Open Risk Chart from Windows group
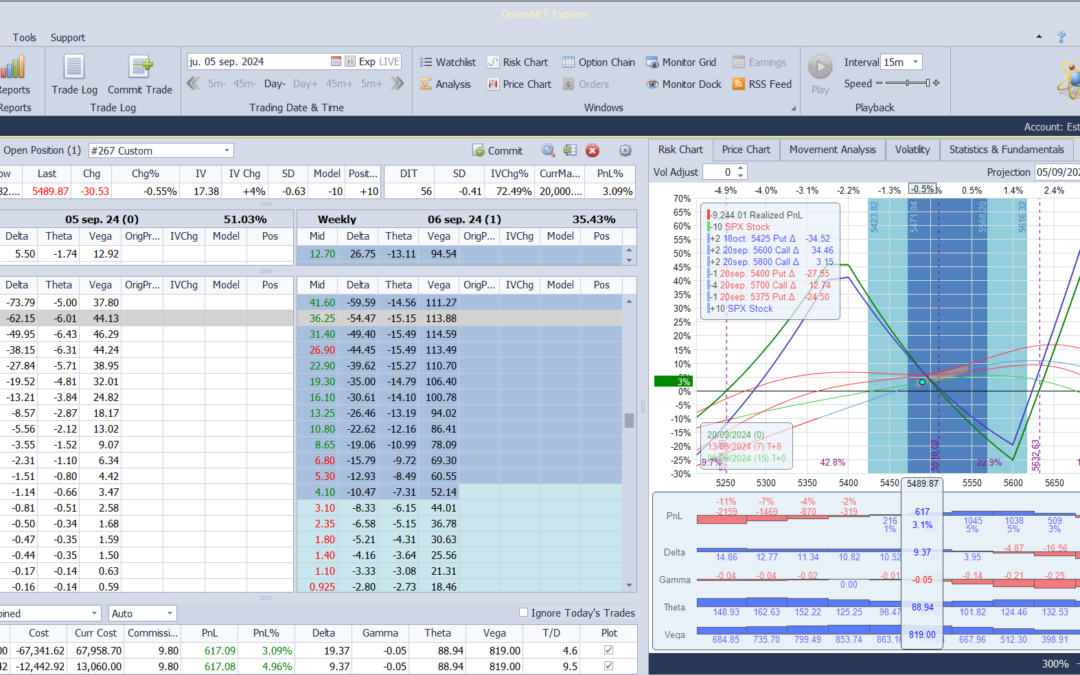Viewport: 1080px width, 675px height. click(x=517, y=62)
